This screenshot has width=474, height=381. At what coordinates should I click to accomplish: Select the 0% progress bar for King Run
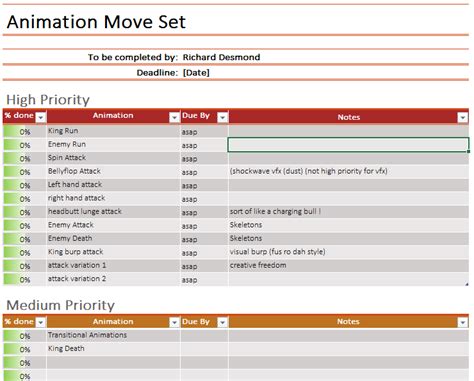coord(25,132)
